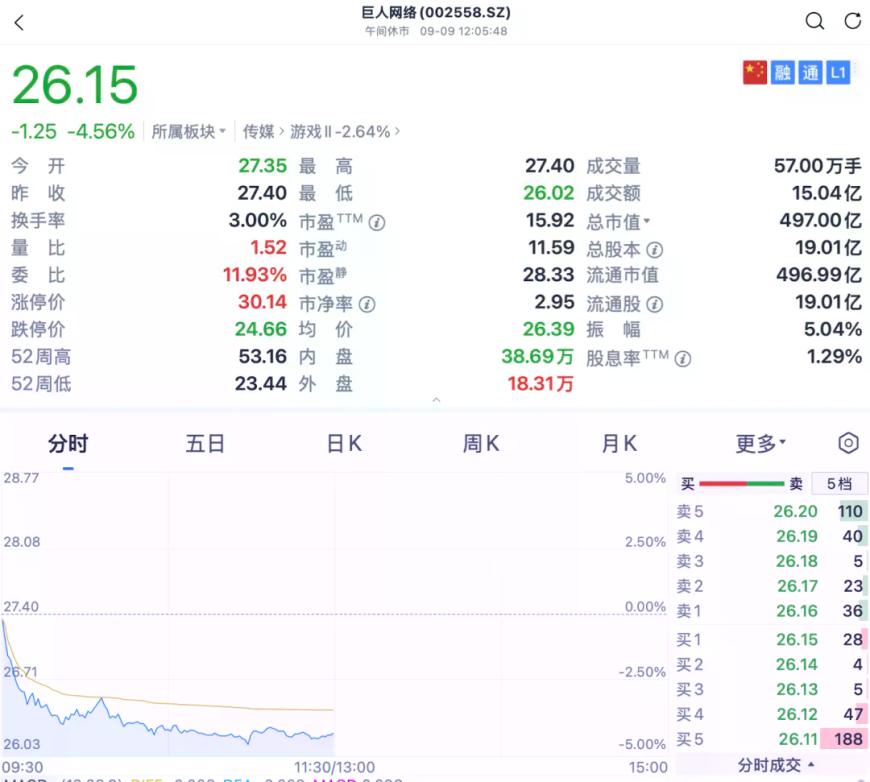Select the 卖1 row at 26.16
This screenshot has width=870, height=782.
tap(770, 611)
